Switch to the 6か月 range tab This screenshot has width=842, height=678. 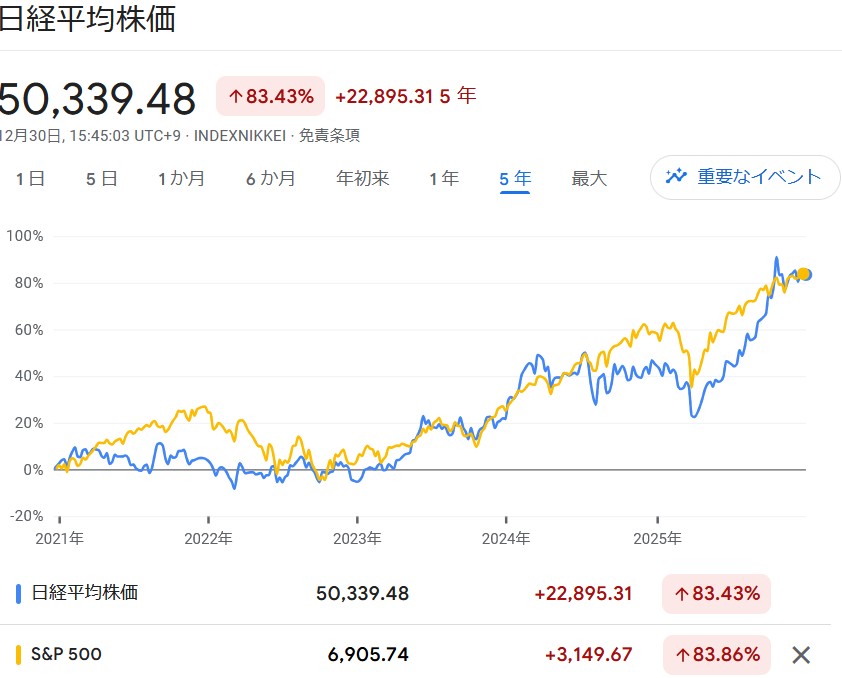click(271, 179)
